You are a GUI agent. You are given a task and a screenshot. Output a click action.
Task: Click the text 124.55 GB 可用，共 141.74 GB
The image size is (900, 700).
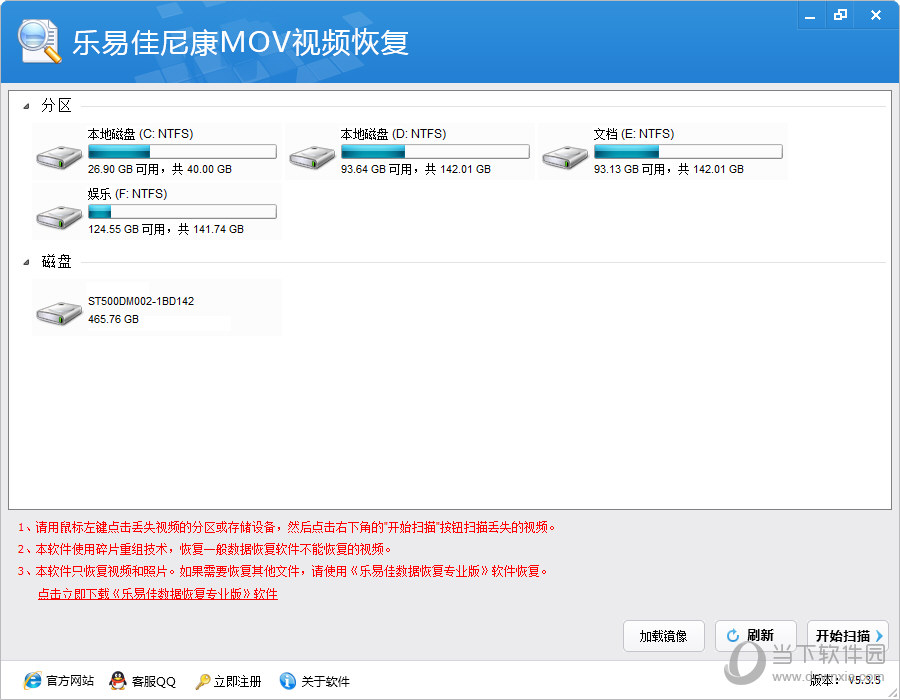tap(166, 230)
